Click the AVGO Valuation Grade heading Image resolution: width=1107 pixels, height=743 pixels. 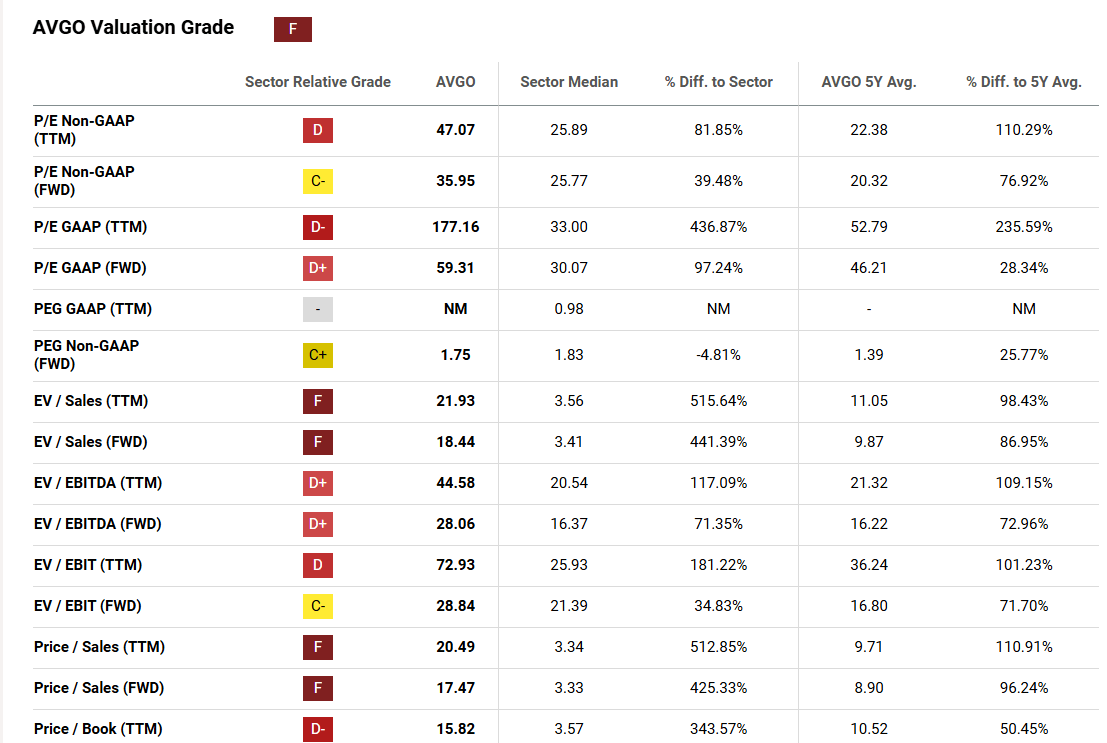[x=133, y=28]
